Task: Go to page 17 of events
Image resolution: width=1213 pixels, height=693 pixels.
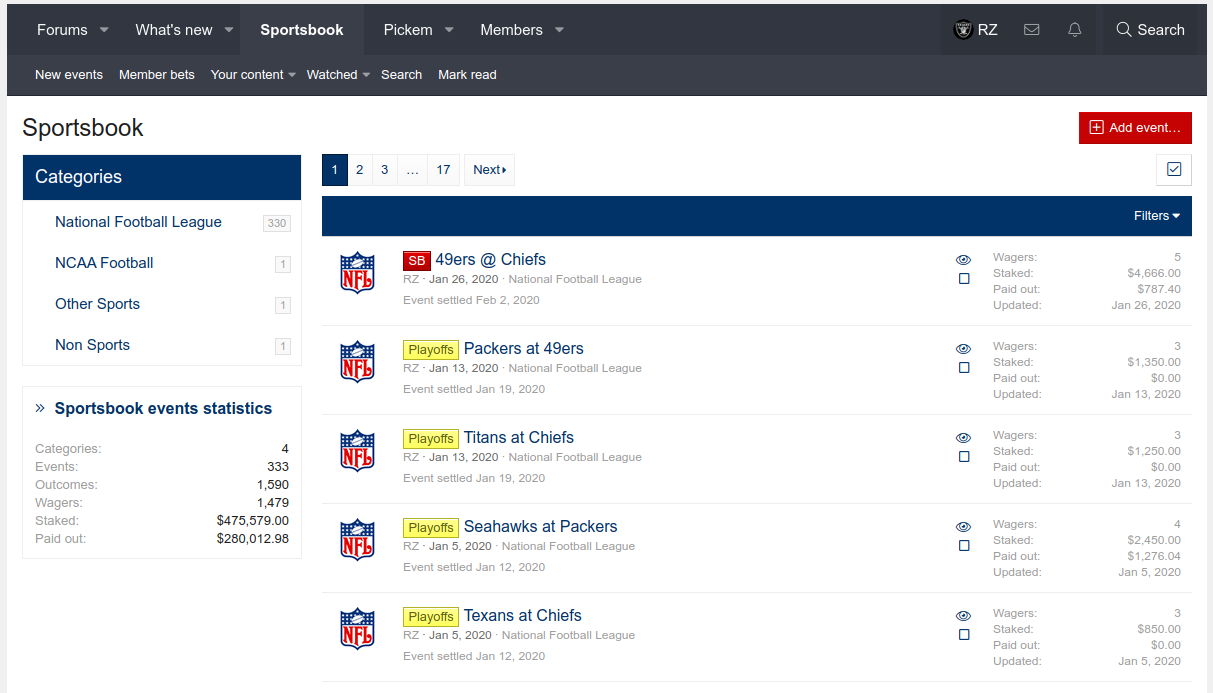Action: [x=443, y=170]
